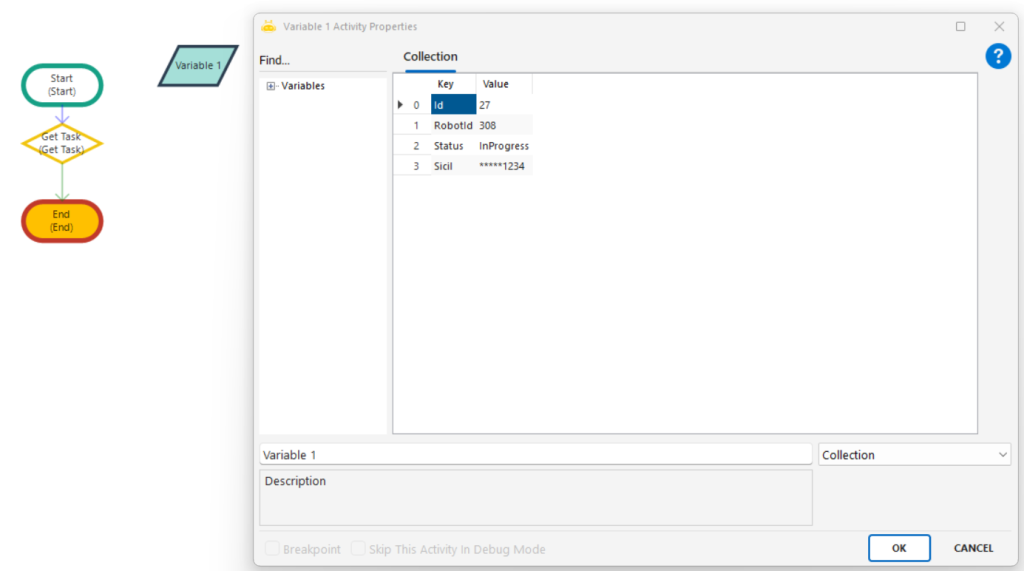Click the Variable 1 parallelogram shape

click(x=198, y=66)
